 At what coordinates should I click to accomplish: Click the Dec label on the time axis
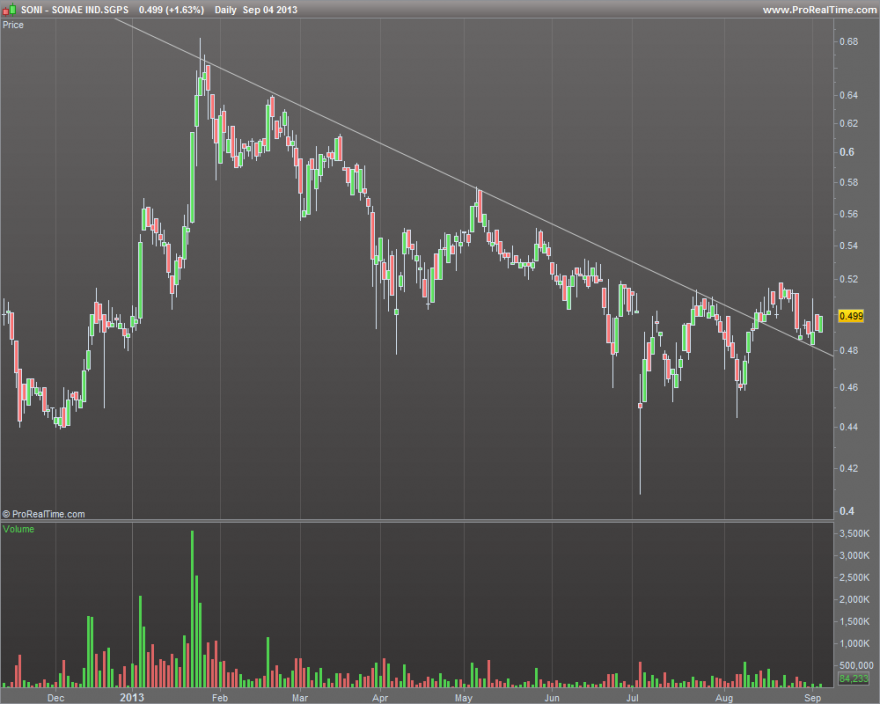[56, 698]
